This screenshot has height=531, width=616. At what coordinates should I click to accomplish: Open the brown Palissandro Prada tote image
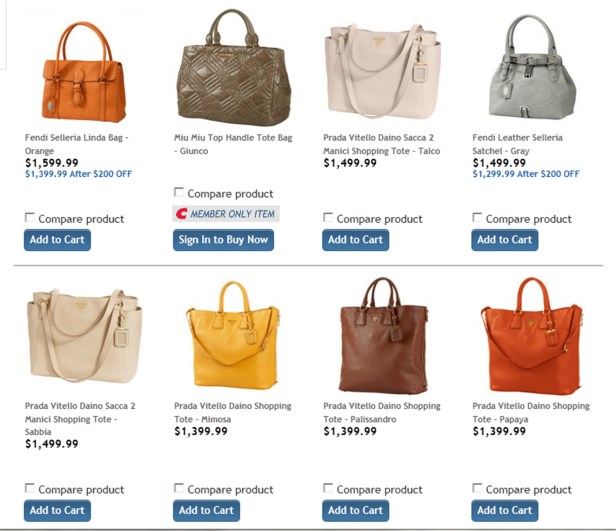click(383, 335)
